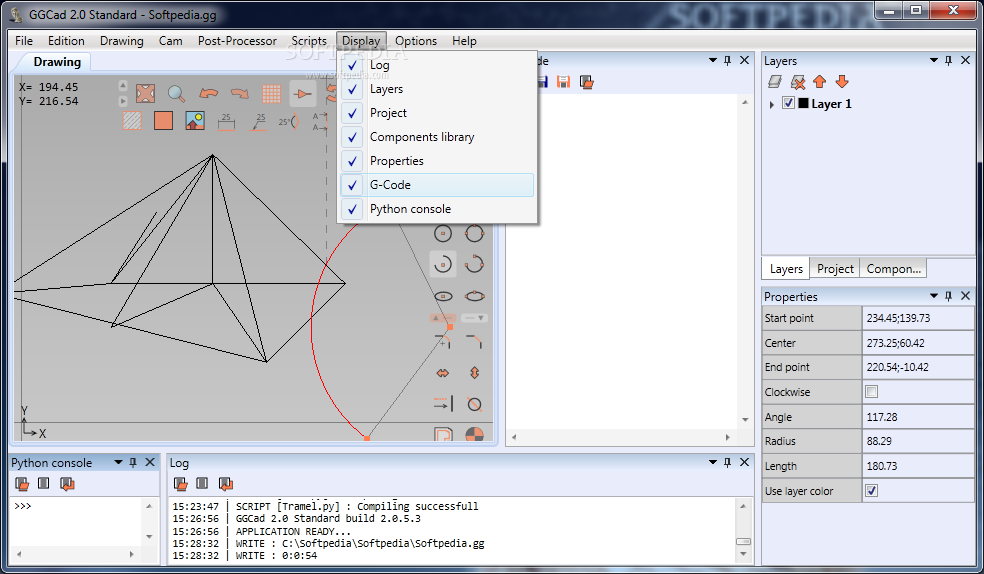The height and width of the screenshot is (574, 984).
Task: Edit the Radius value 88.29
Action: (918, 441)
